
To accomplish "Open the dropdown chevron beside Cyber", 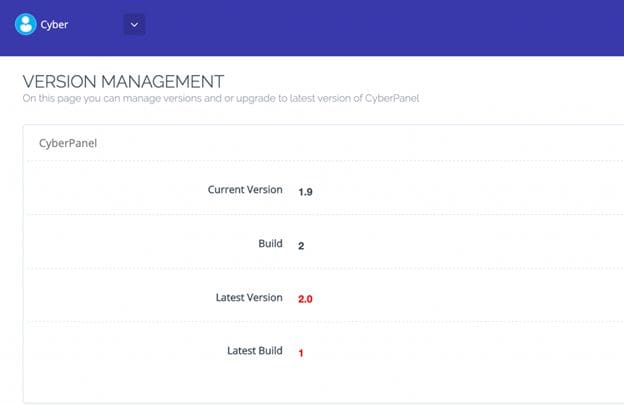I will 135,24.
